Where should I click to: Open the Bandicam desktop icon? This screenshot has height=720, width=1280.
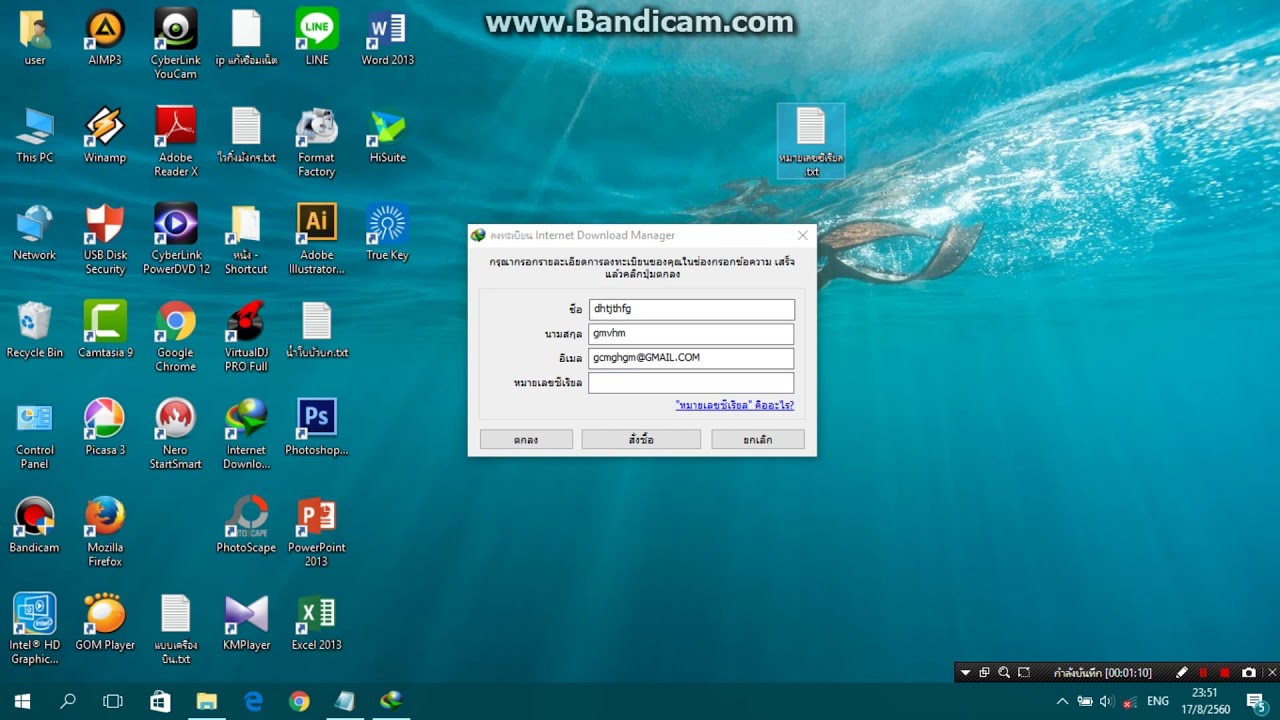tap(34, 525)
